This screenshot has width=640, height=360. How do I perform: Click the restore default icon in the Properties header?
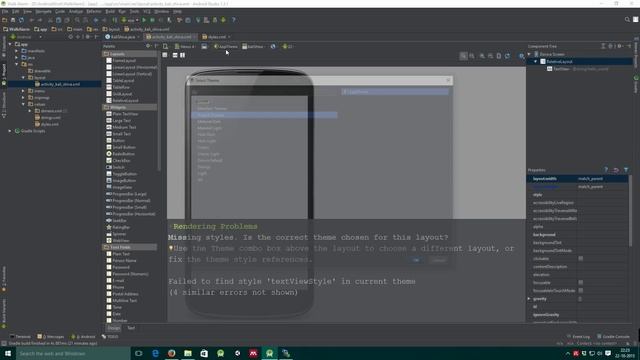click(x=616, y=170)
